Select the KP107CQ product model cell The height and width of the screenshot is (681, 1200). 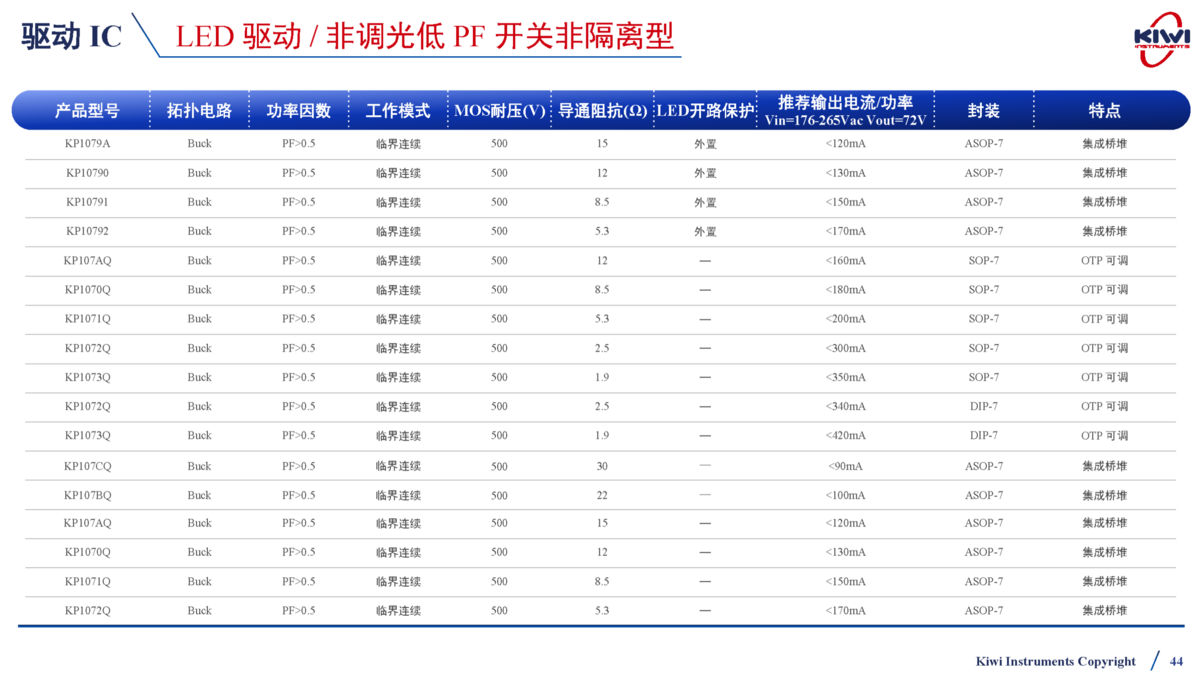[87, 466]
